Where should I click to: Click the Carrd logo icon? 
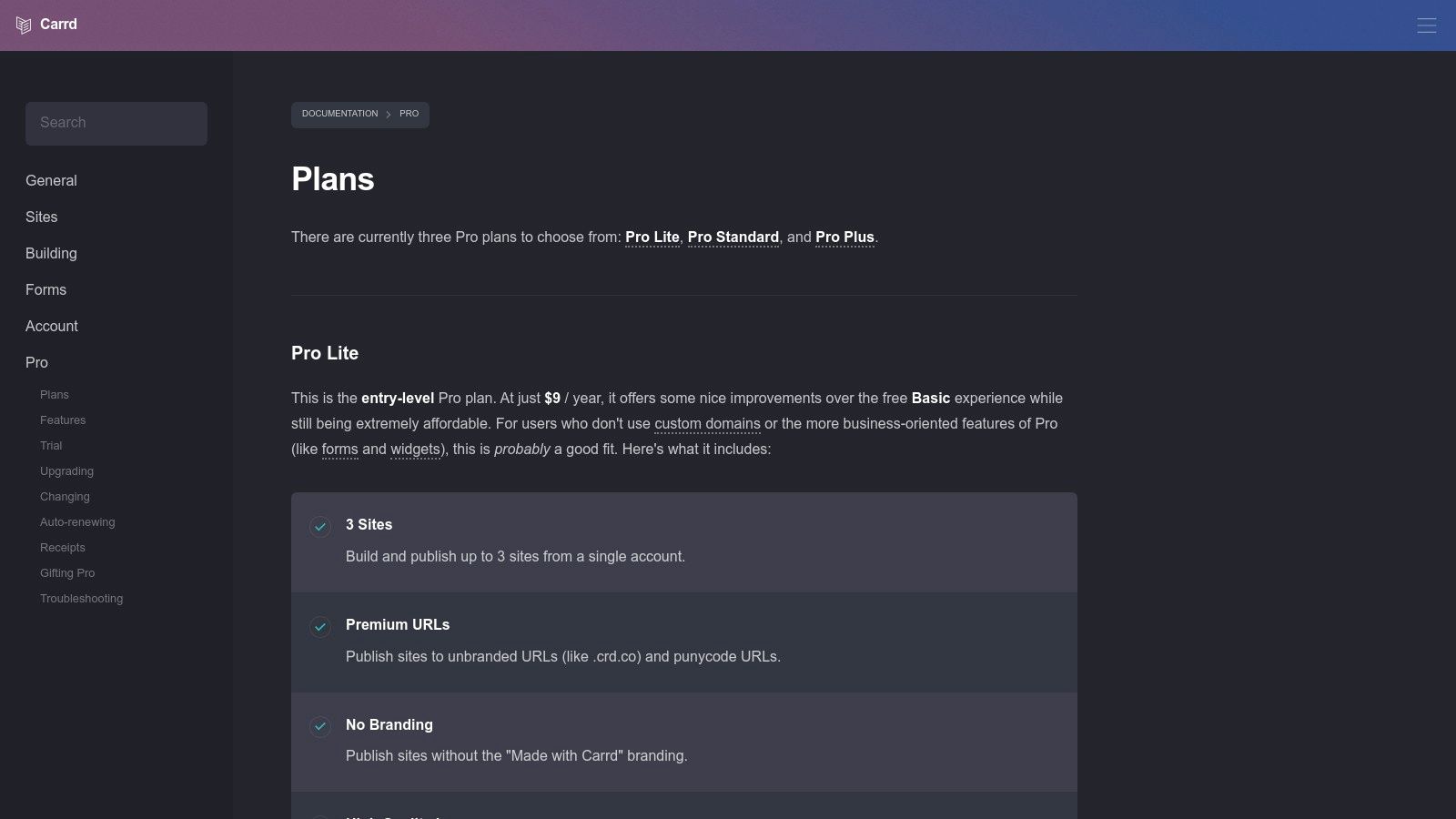pyautogui.click(x=23, y=25)
